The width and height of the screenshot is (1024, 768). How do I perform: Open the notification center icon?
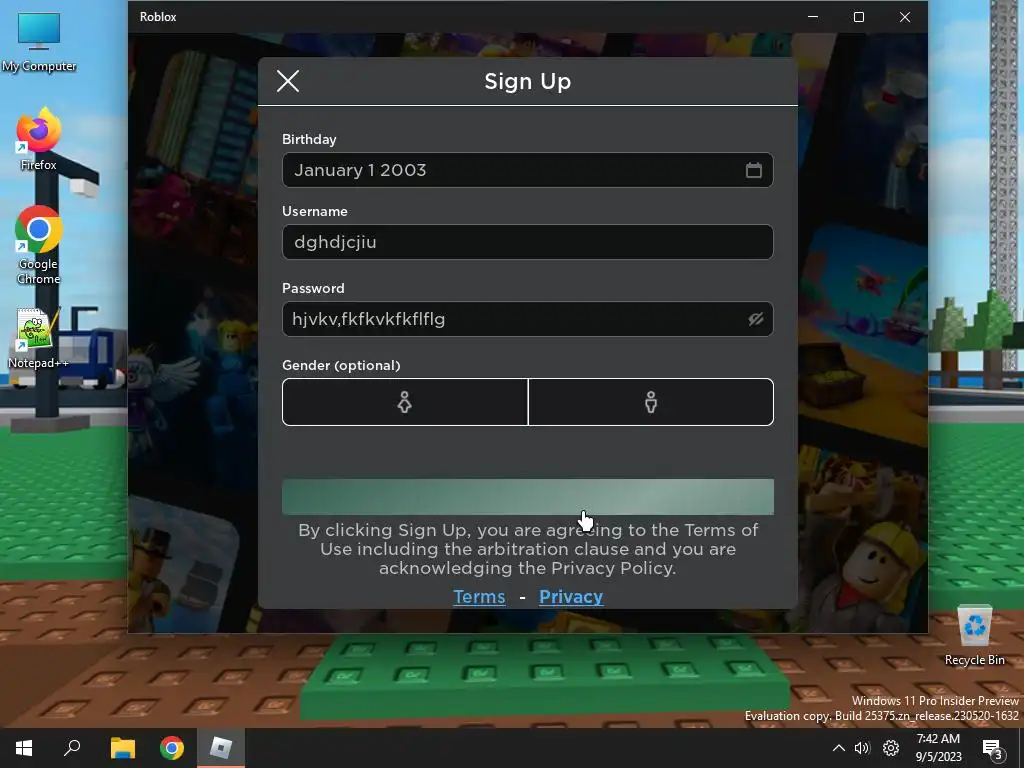[x=992, y=748]
